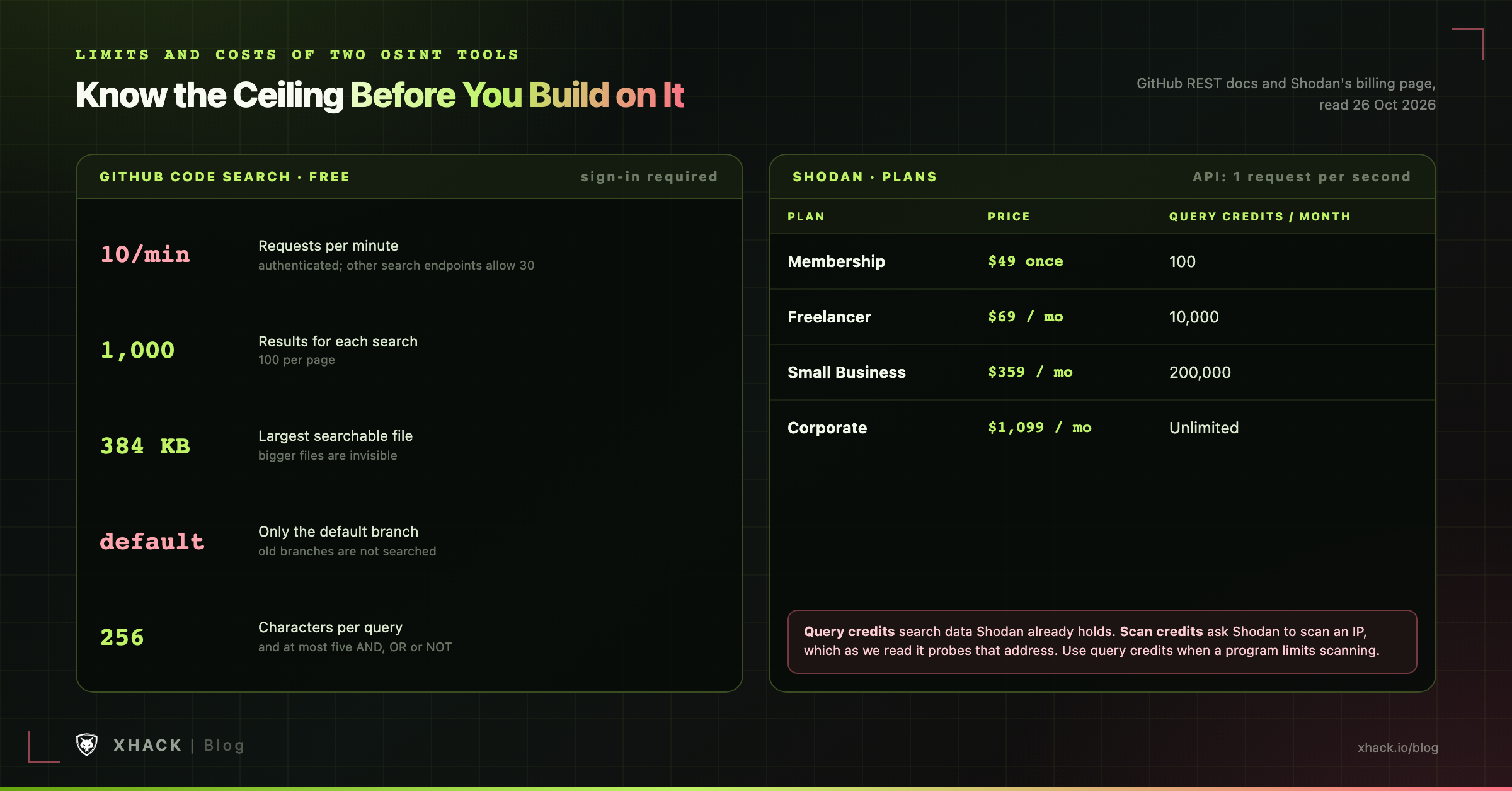Screen dimensions: 1512x791
Task: Click 'and at most five AND, OR or NOT' note
Action: [x=355, y=647]
